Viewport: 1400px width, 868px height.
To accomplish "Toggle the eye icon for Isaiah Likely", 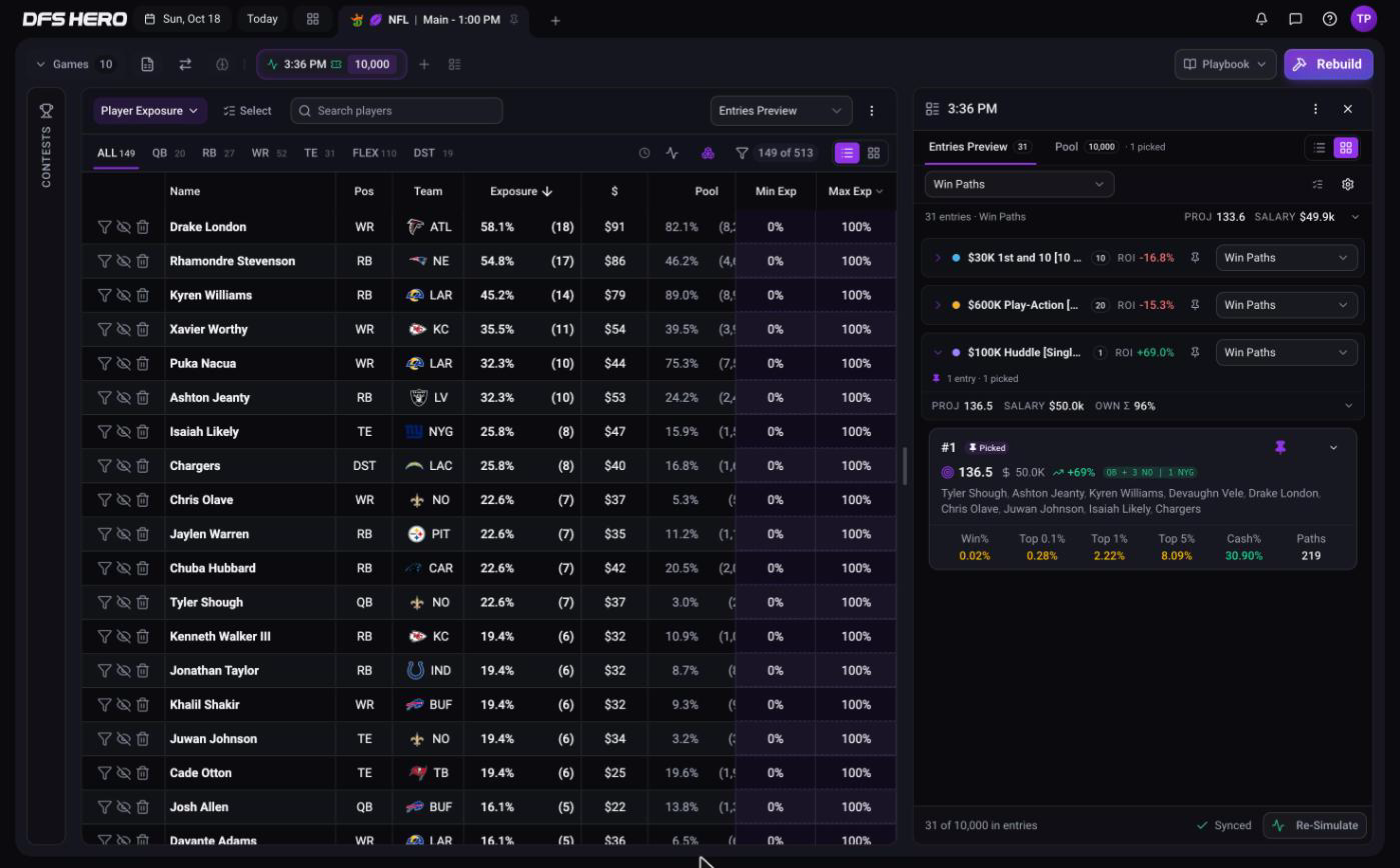I will [x=123, y=431].
